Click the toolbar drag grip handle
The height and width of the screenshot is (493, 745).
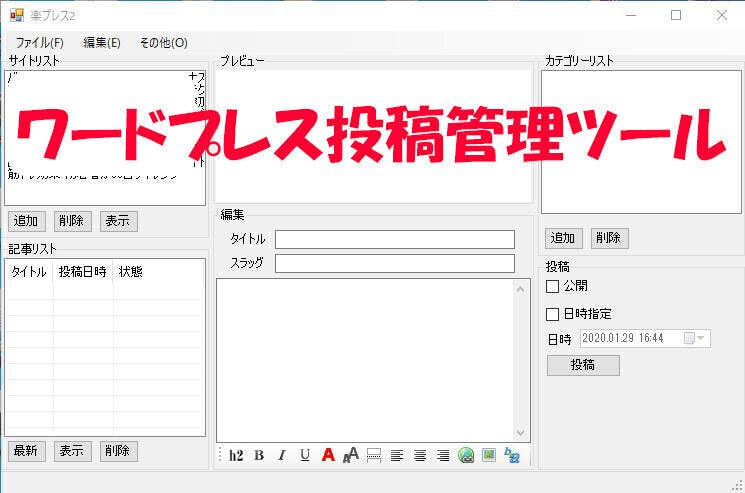tap(220, 455)
